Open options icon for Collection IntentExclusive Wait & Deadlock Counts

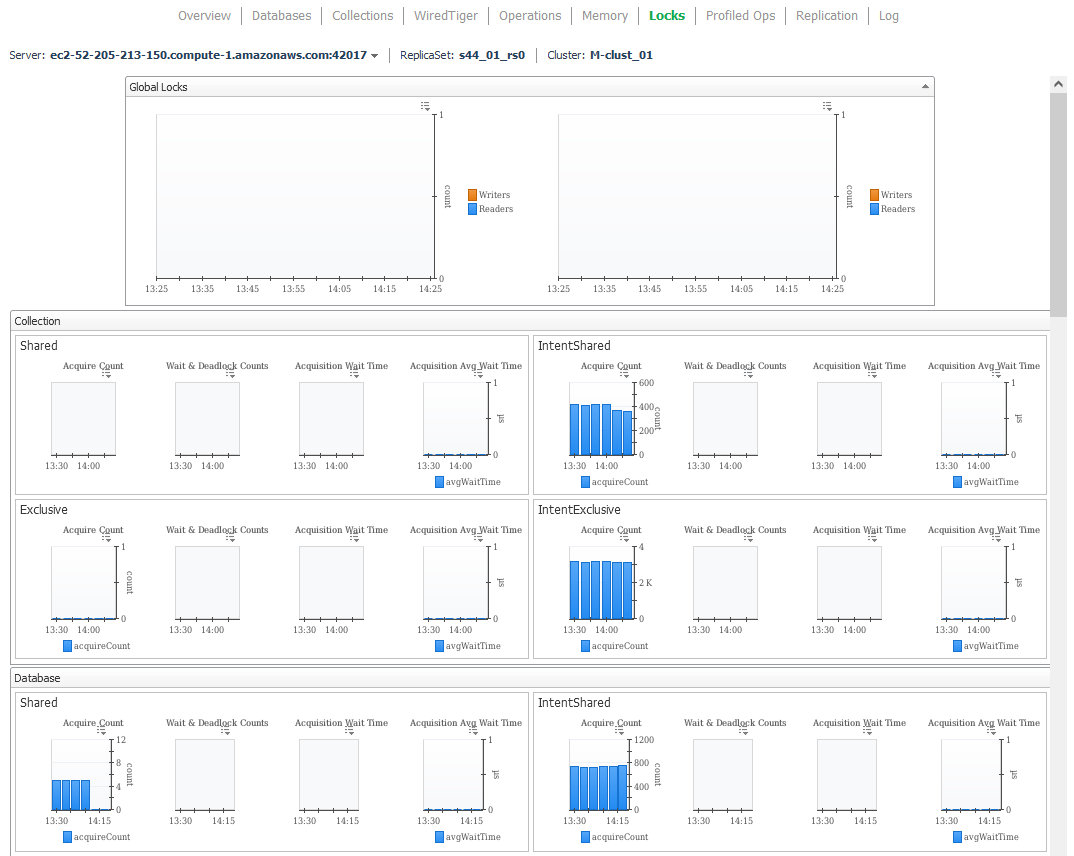click(x=749, y=538)
